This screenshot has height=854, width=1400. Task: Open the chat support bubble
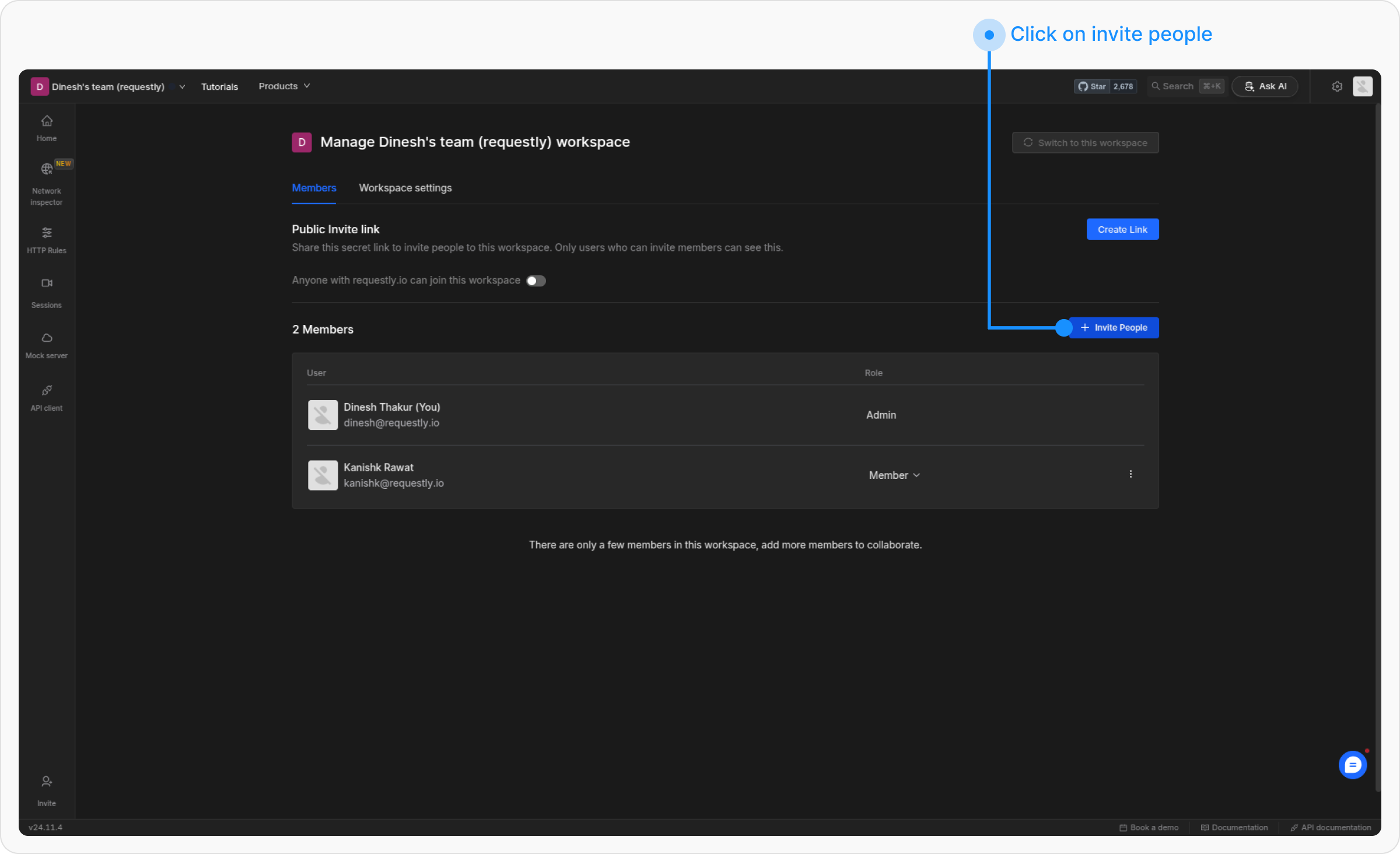coord(1352,765)
